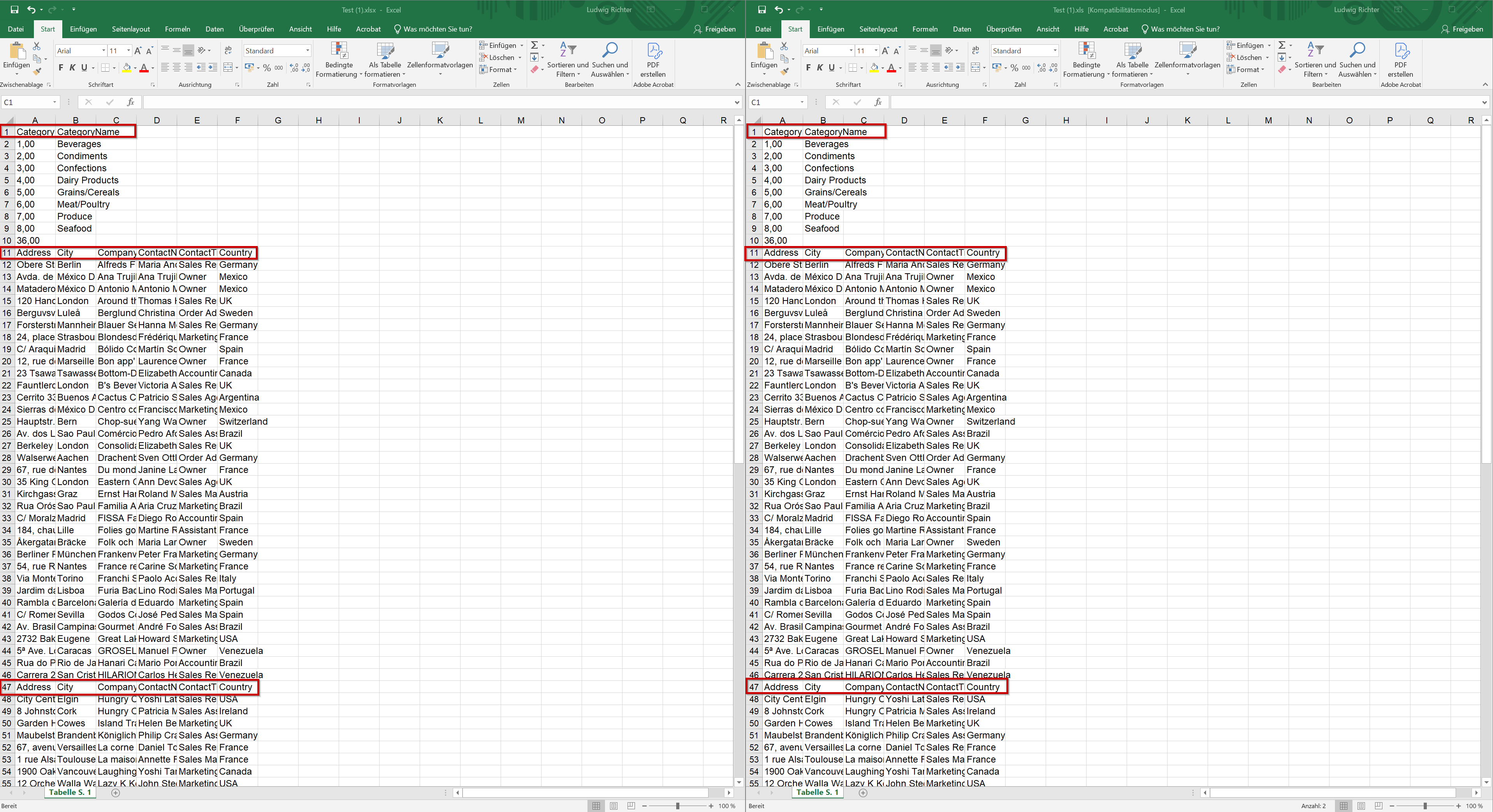Click Format Painter brush in left Excel window
This screenshot has width=1493, height=812.
(x=37, y=71)
